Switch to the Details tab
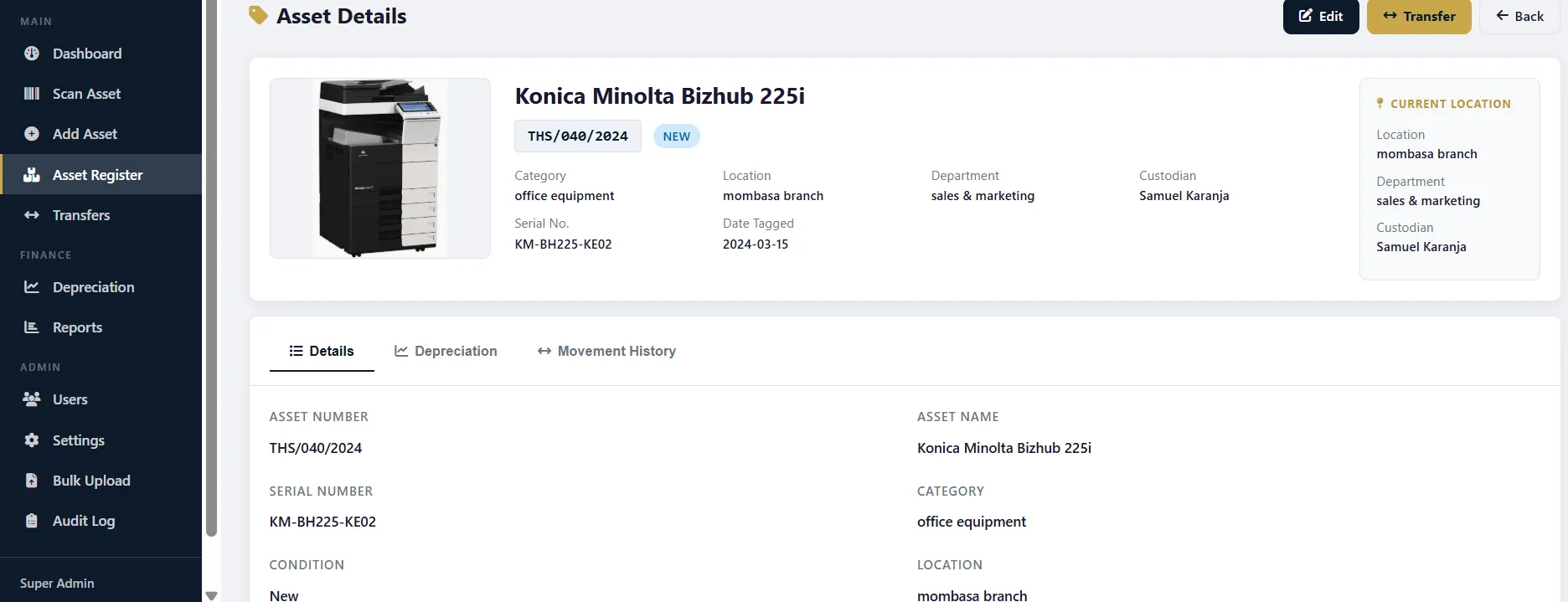This screenshot has height=602, width=1568. pyautogui.click(x=322, y=351)
